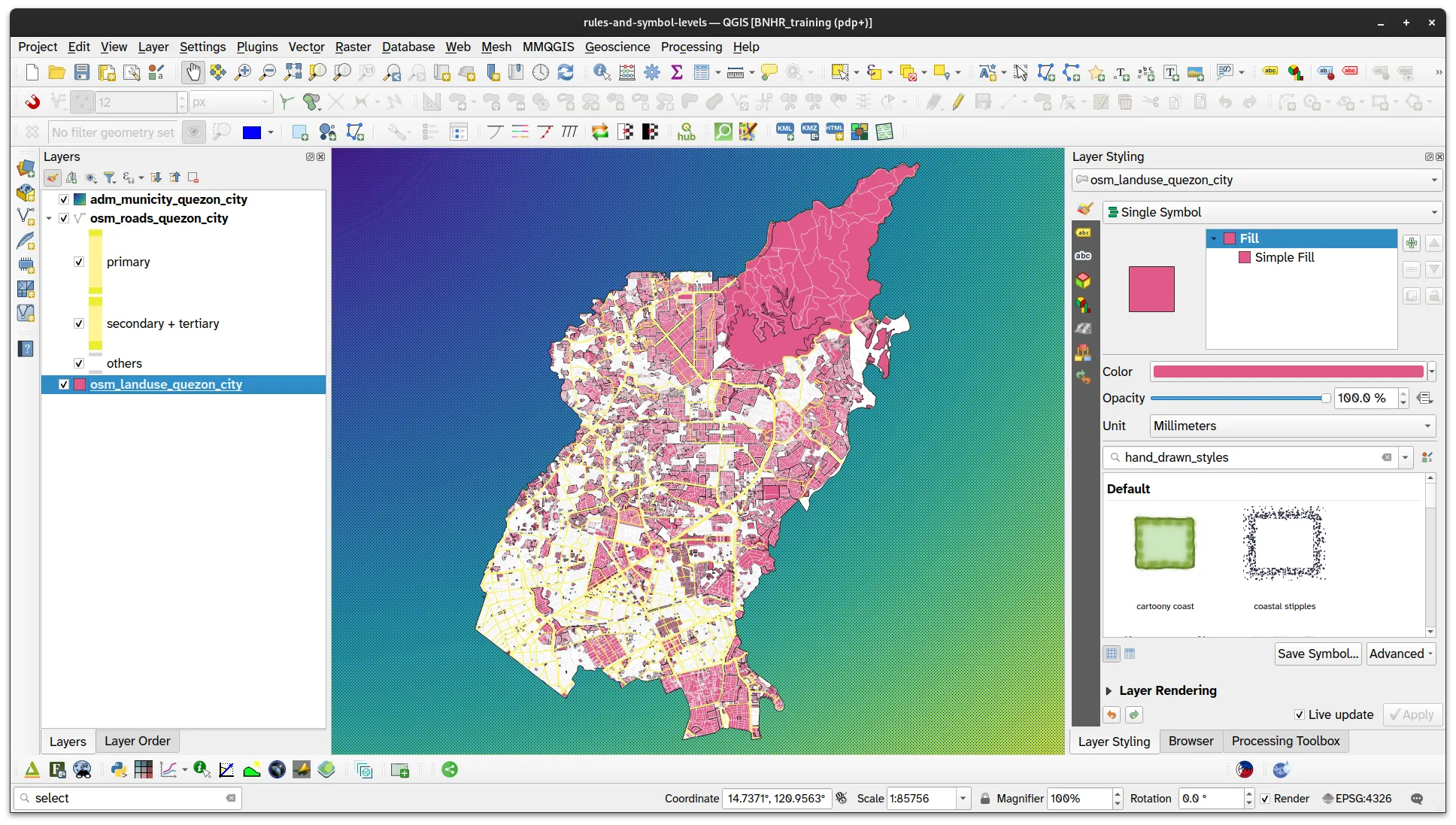Uncheck the primary roads rule checkbox
This screenshot has height=825, width=1456.
pos(79,262)
